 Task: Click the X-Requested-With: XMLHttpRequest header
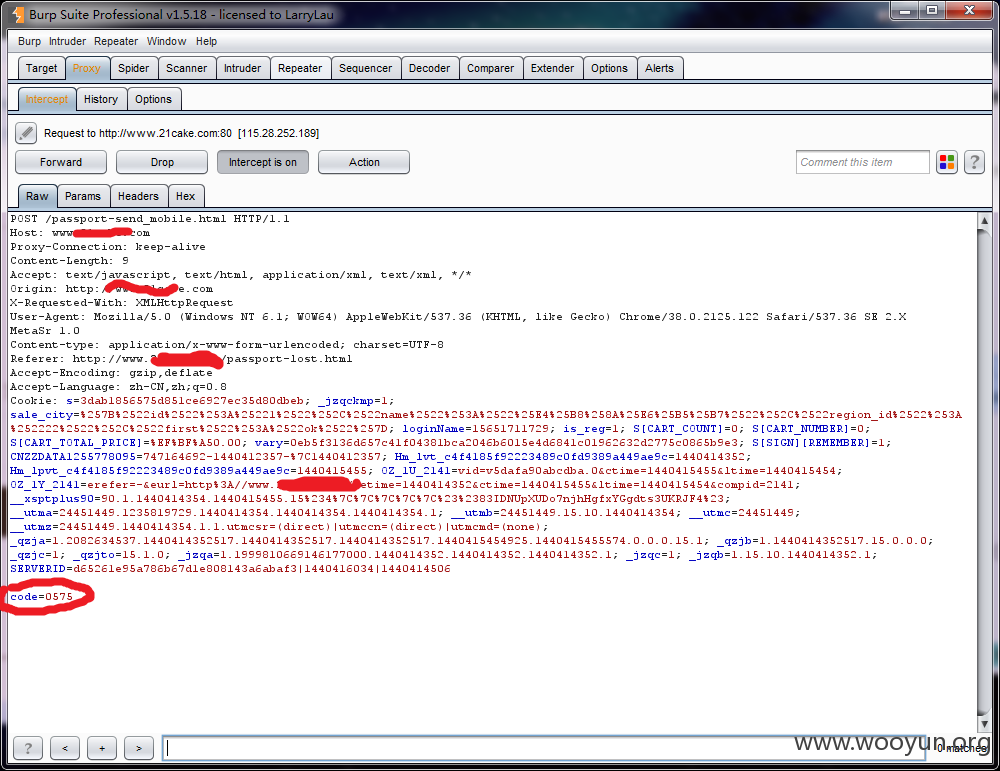[122, 303]
